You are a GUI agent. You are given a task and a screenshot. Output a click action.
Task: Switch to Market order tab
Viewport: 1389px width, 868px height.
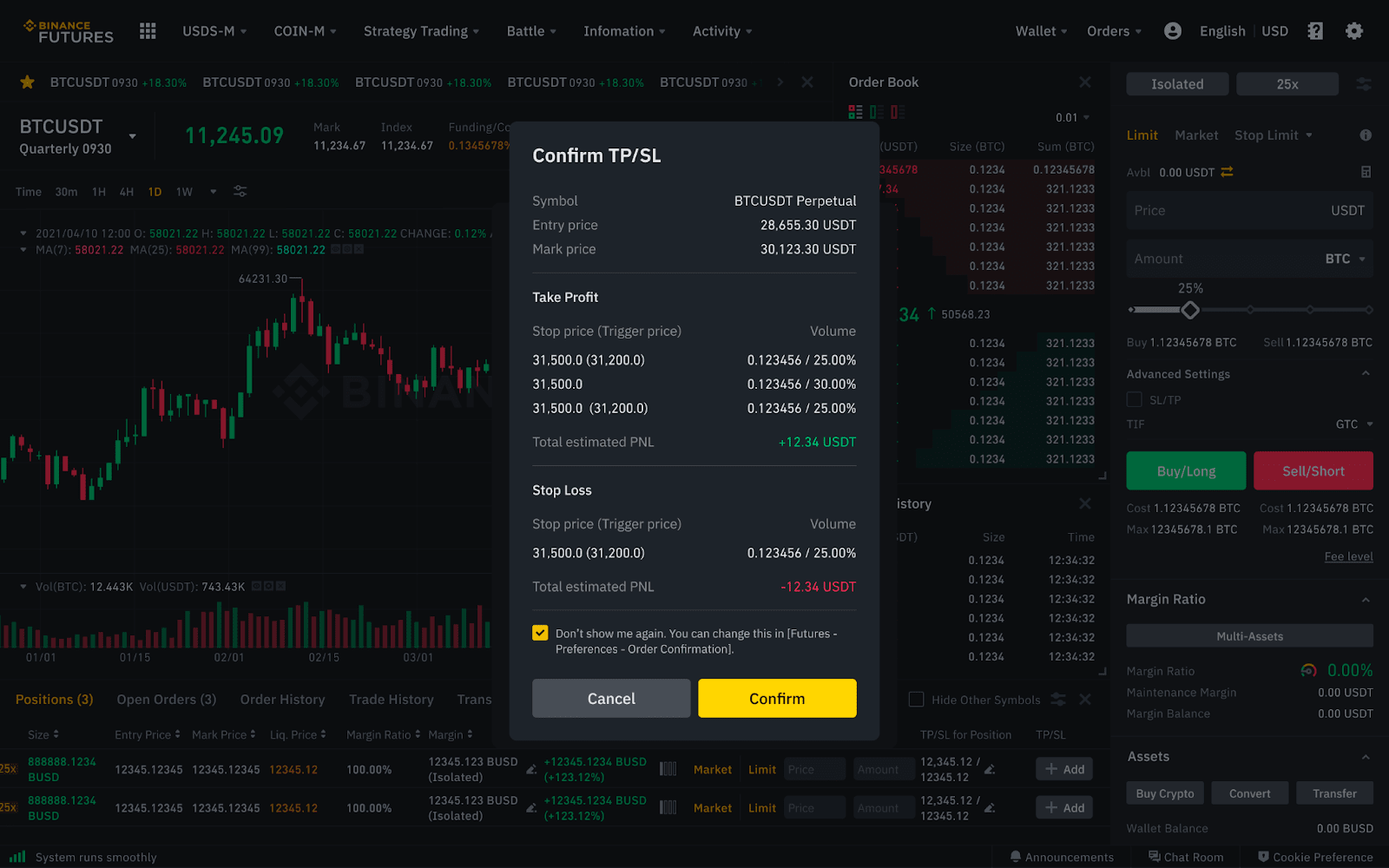click(1196, 135)
